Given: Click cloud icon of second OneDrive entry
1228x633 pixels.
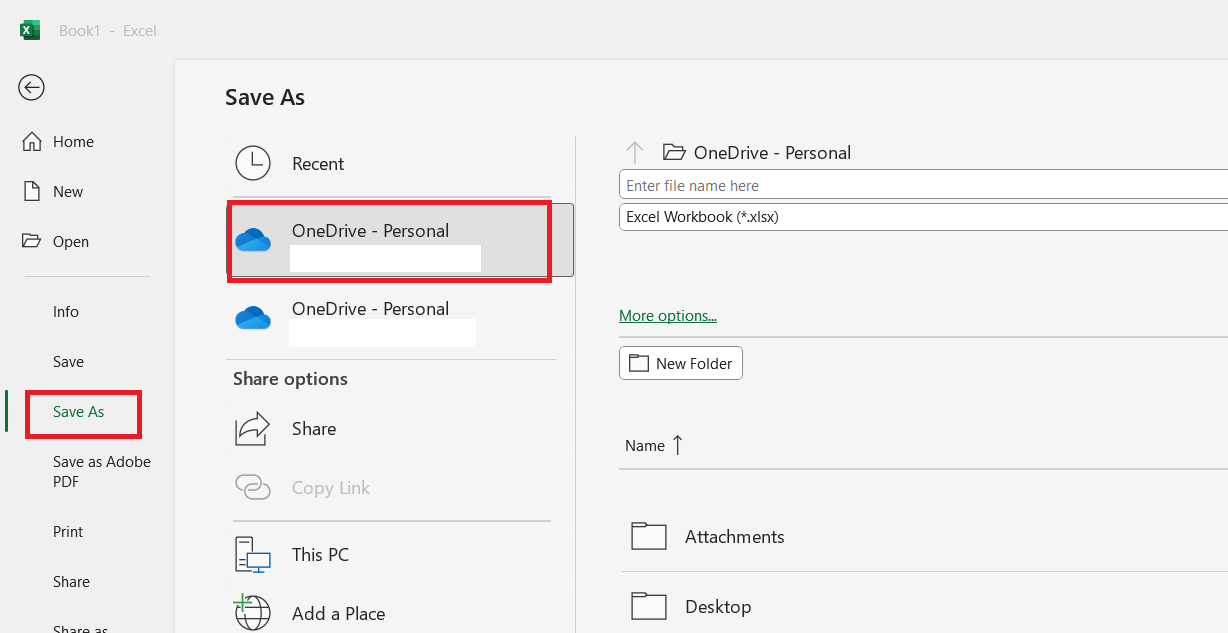Looking at the screenshot, I should tap(253, 318).
